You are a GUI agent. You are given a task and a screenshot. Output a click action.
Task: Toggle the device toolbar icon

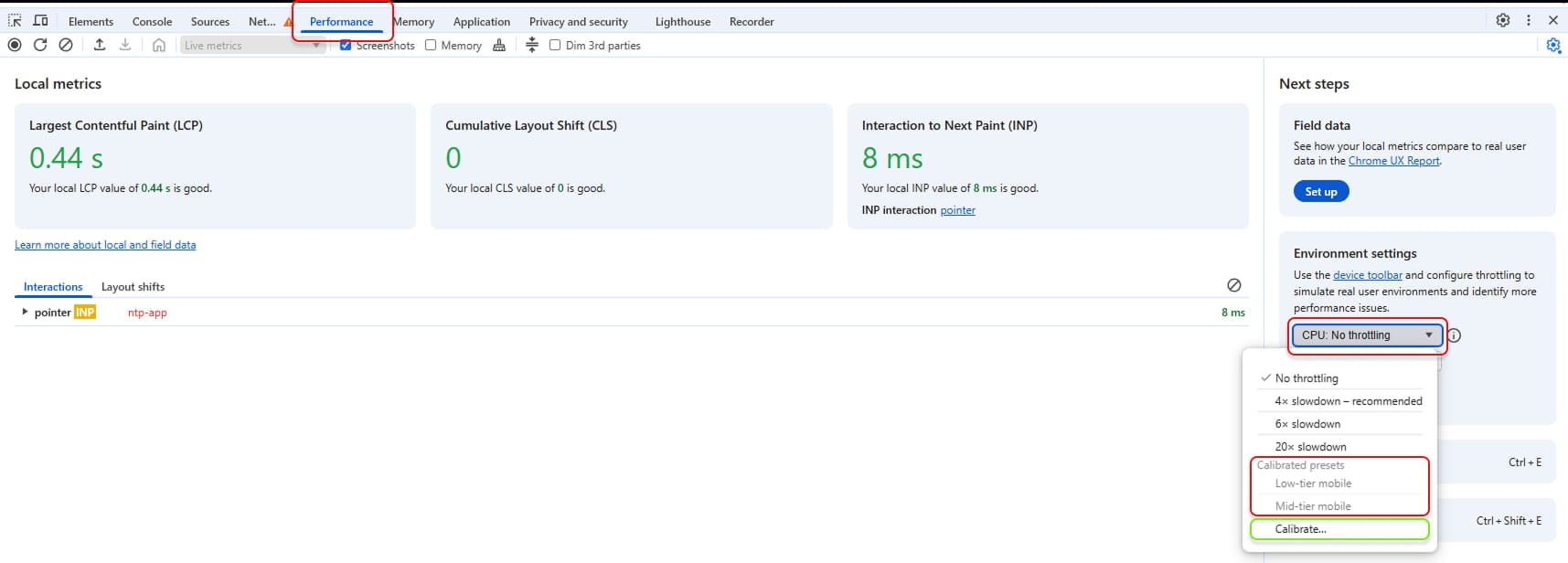[x=40, y=20]
